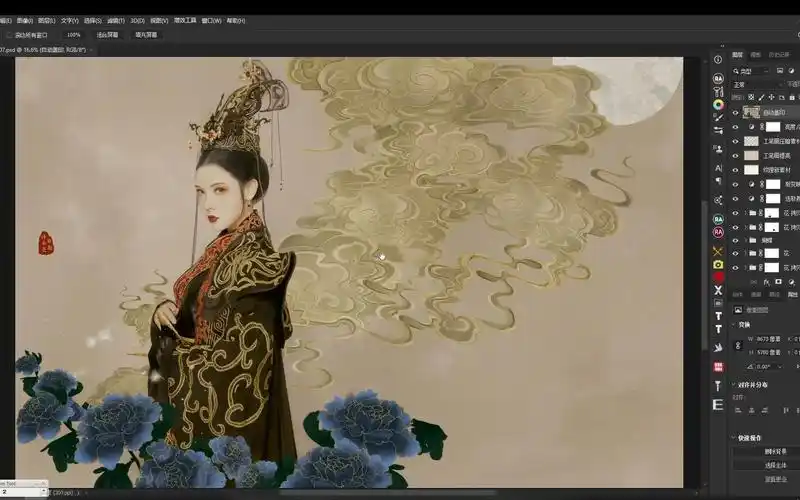Enable lock position move icon
Screen dimensions: 800x500
coord(771,97)
